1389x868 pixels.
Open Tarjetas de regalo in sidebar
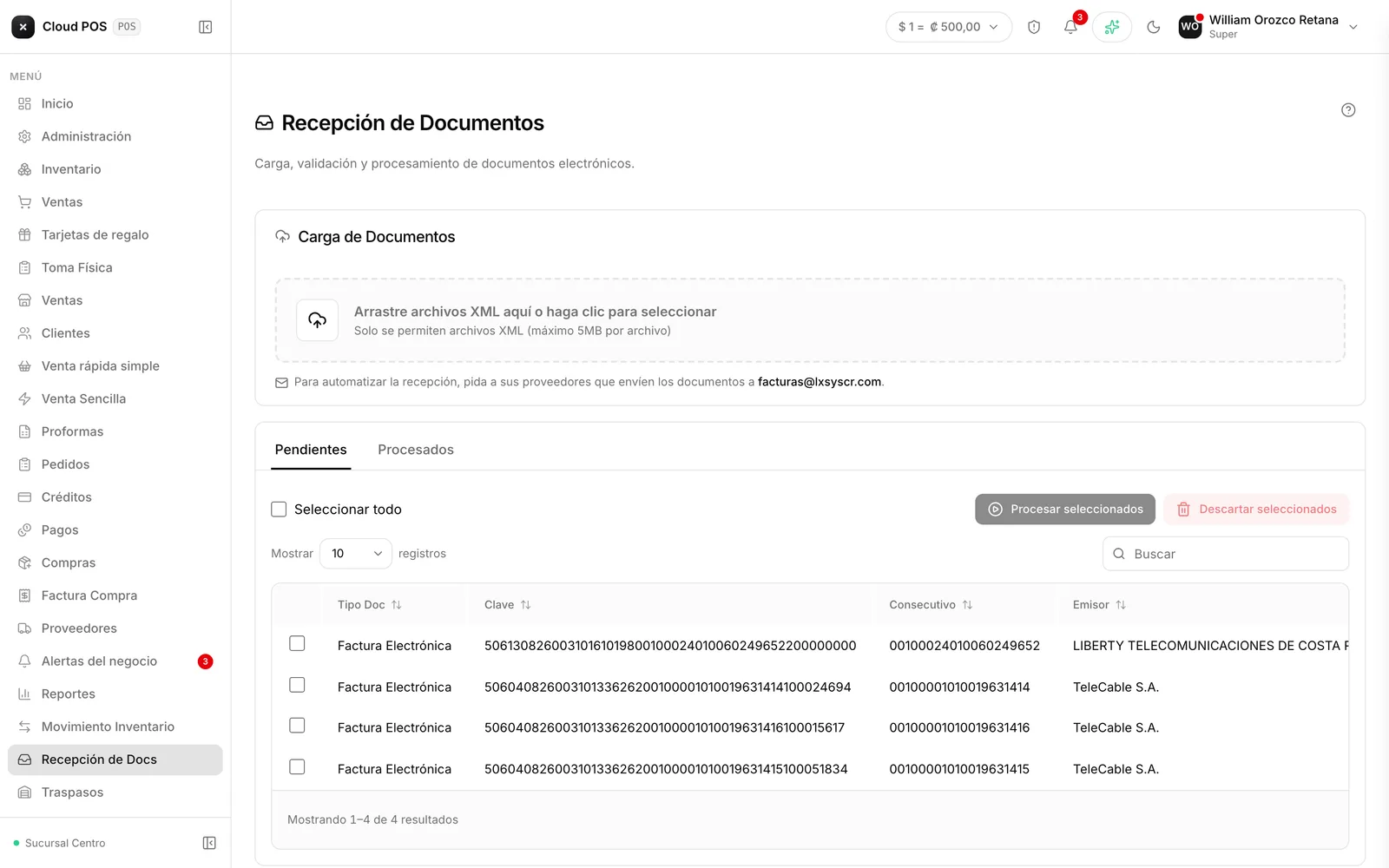[115, 235]
